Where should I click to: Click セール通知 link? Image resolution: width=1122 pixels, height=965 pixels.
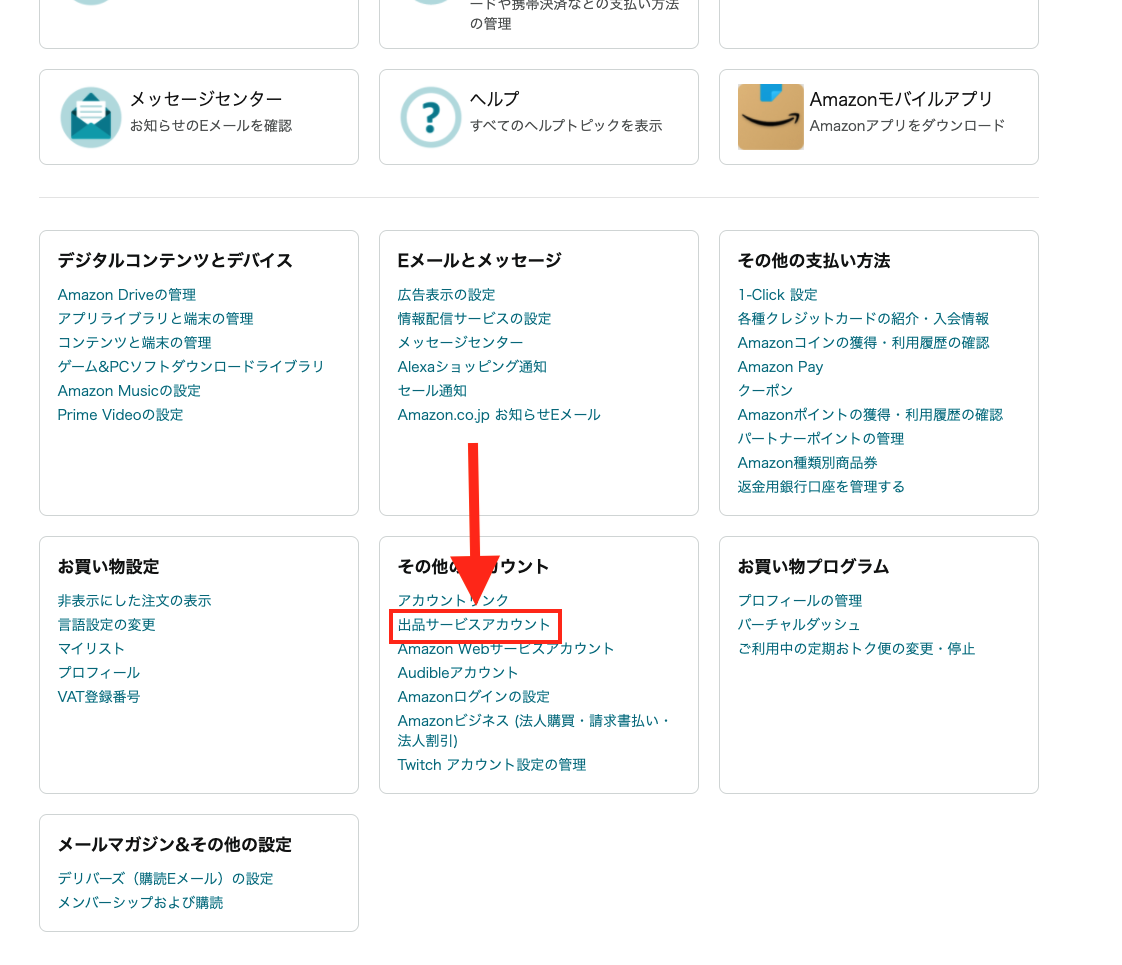tap(430, 390)
